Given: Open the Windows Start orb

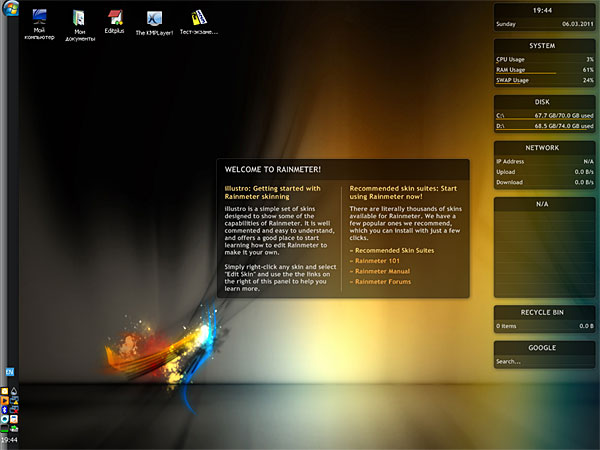Looking at the screenshot, I should [x=10, y=8].
